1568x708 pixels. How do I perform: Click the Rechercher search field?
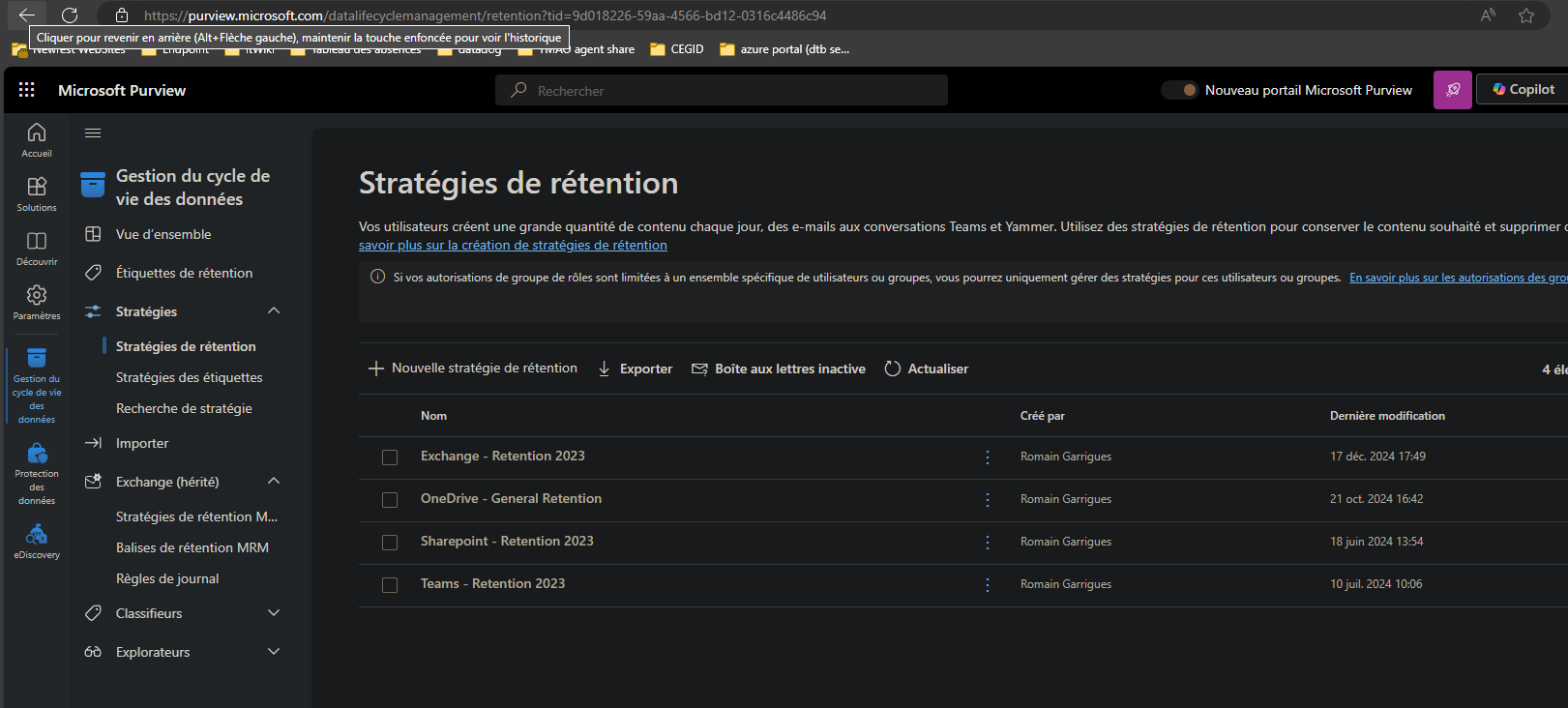point(722,90)
